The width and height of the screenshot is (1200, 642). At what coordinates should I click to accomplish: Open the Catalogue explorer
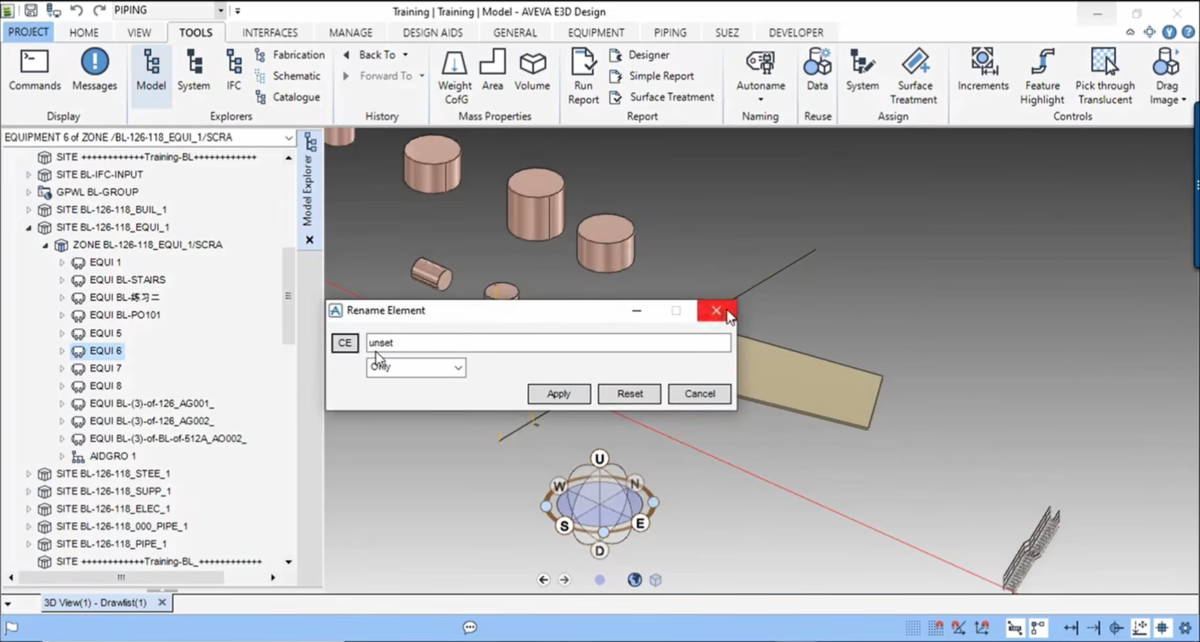click(x=288, y=97)
